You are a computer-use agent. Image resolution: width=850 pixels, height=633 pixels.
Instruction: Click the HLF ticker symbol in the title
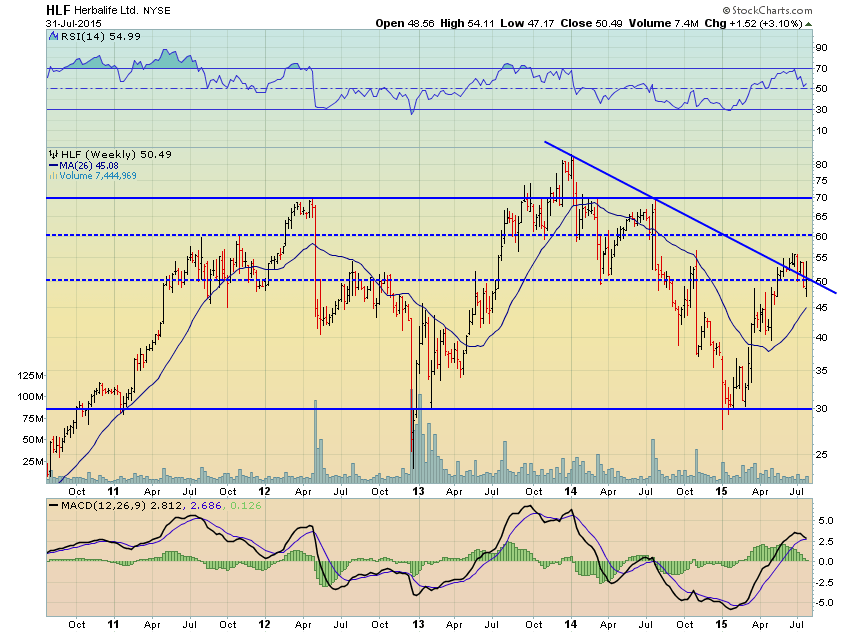[x=58, y=10]
